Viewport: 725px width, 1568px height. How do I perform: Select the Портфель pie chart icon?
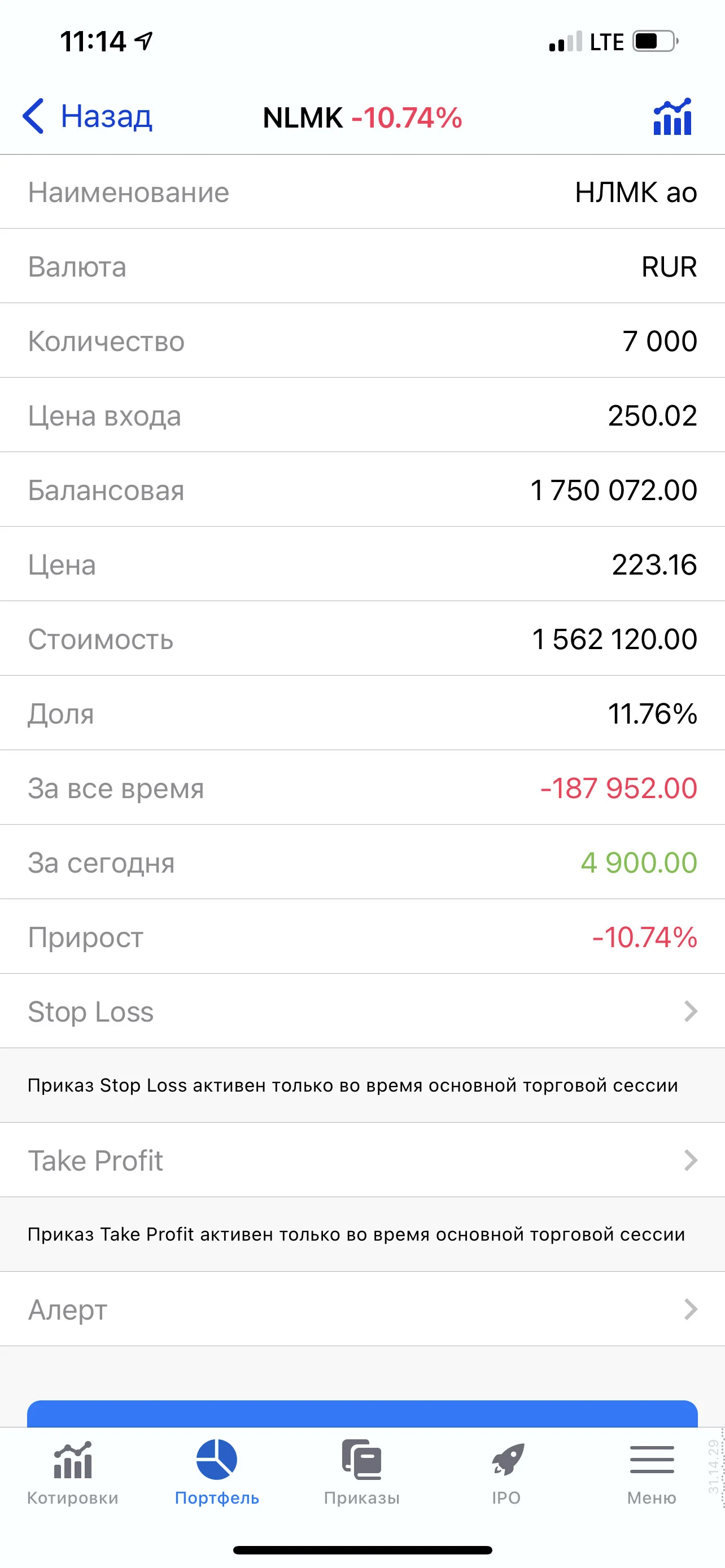217,1459
